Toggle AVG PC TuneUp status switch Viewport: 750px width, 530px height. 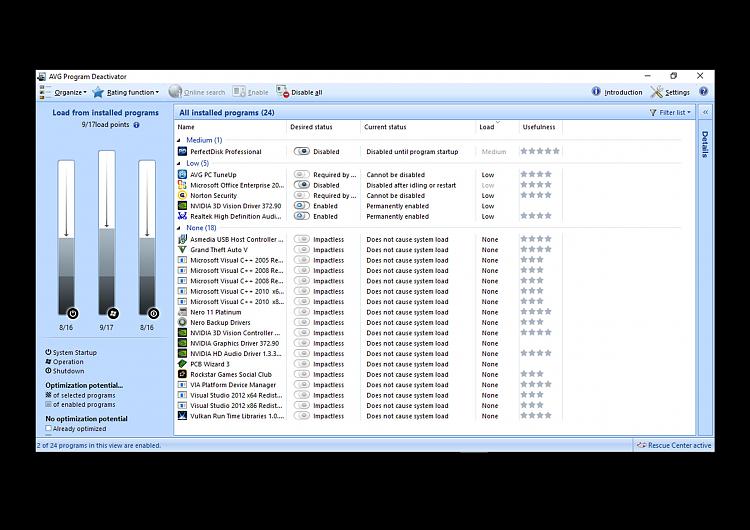point(302,175)
